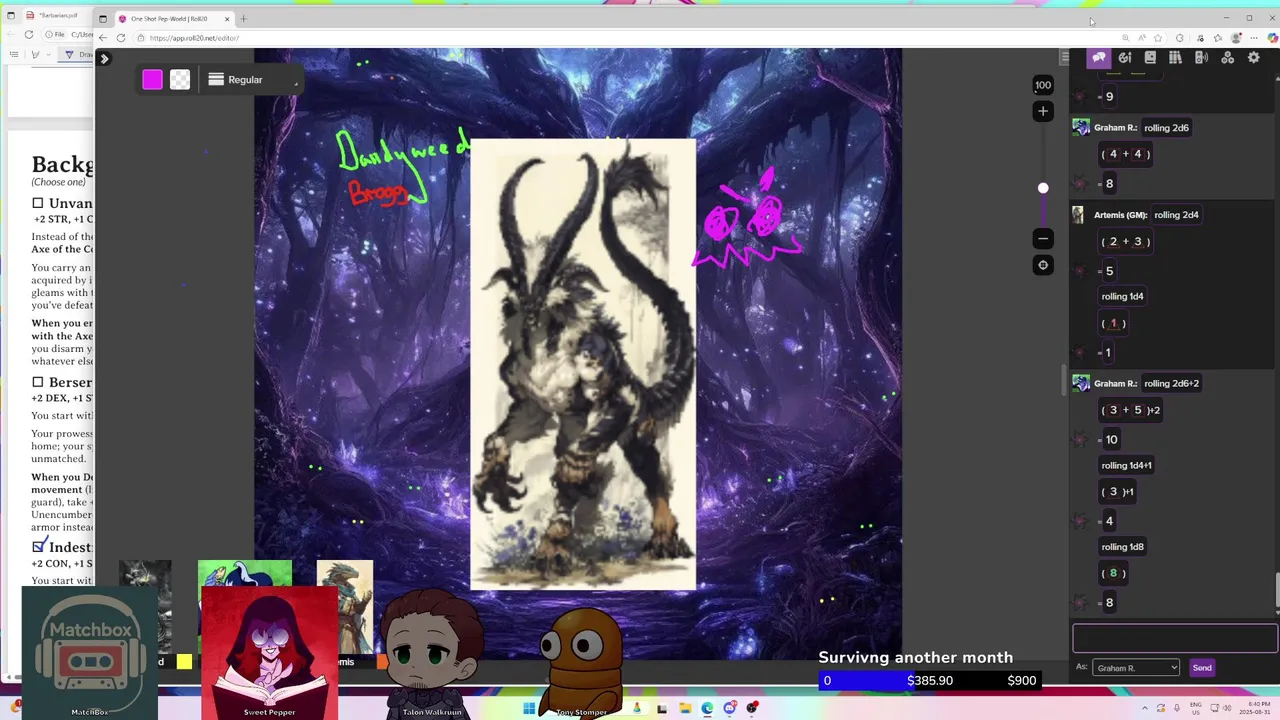Check the Unvanquished background checkbox
This screenshot has height=720, width=1280.
38,203
